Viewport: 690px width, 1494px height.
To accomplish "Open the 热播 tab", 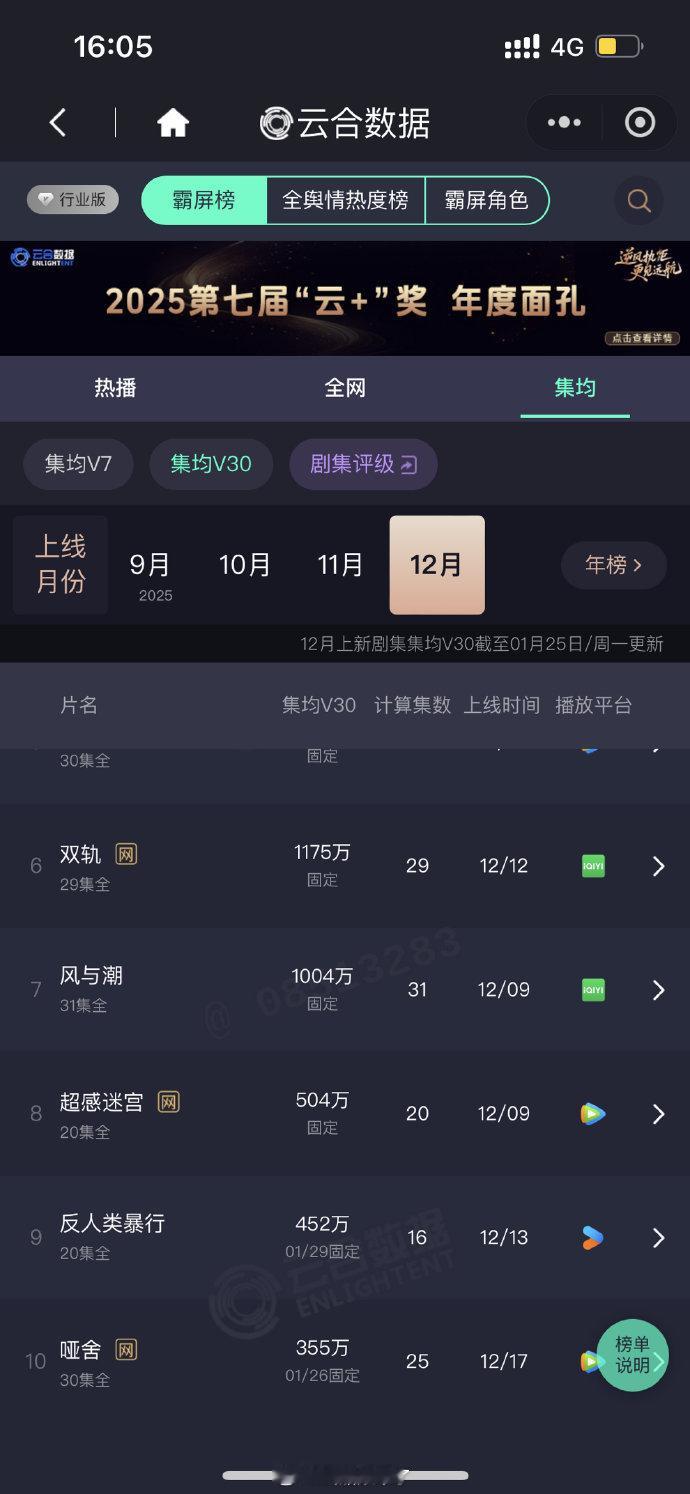I will pos(114,389).
